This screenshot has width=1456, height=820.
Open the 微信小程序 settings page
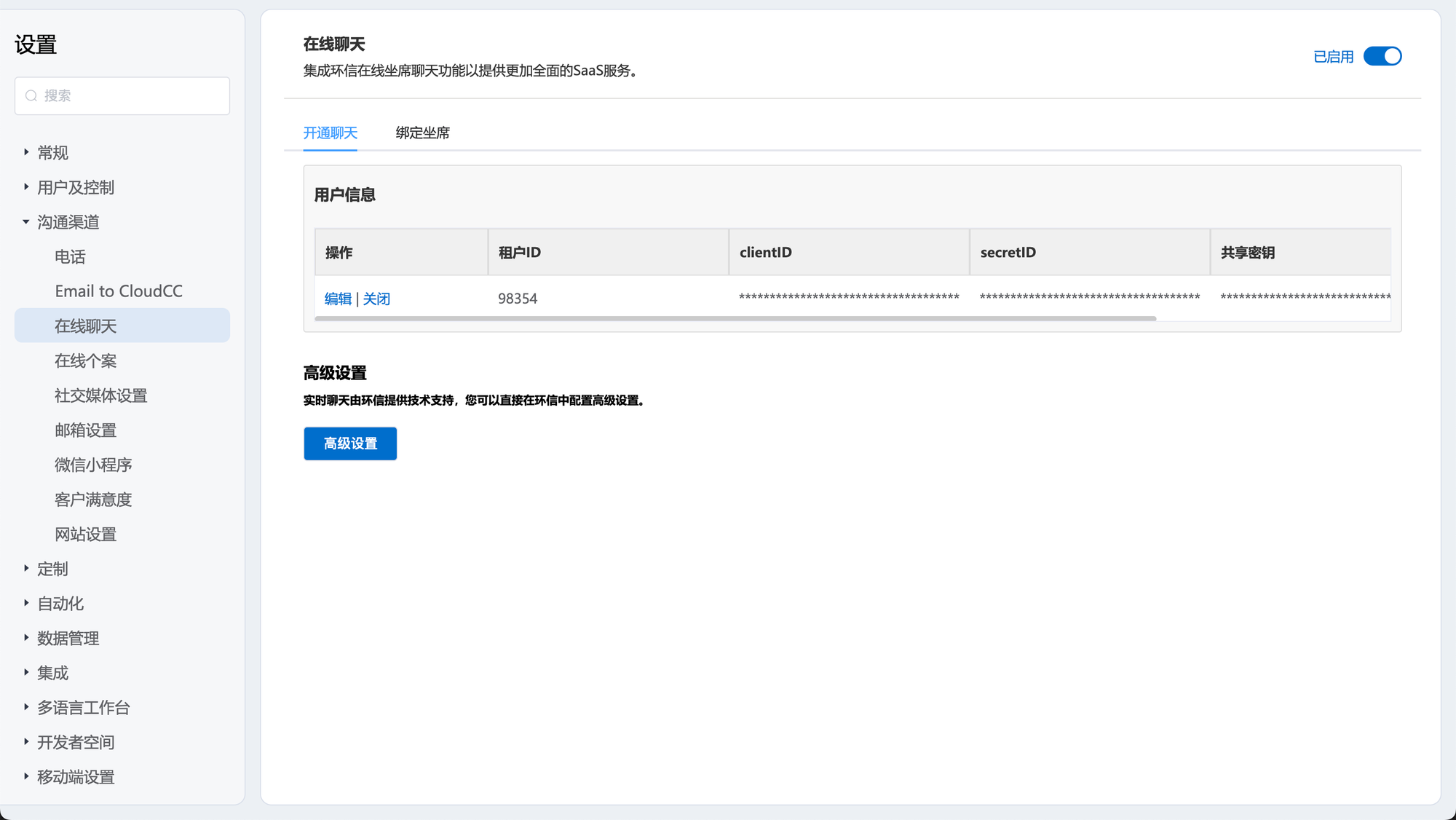(x=93, y=465)
